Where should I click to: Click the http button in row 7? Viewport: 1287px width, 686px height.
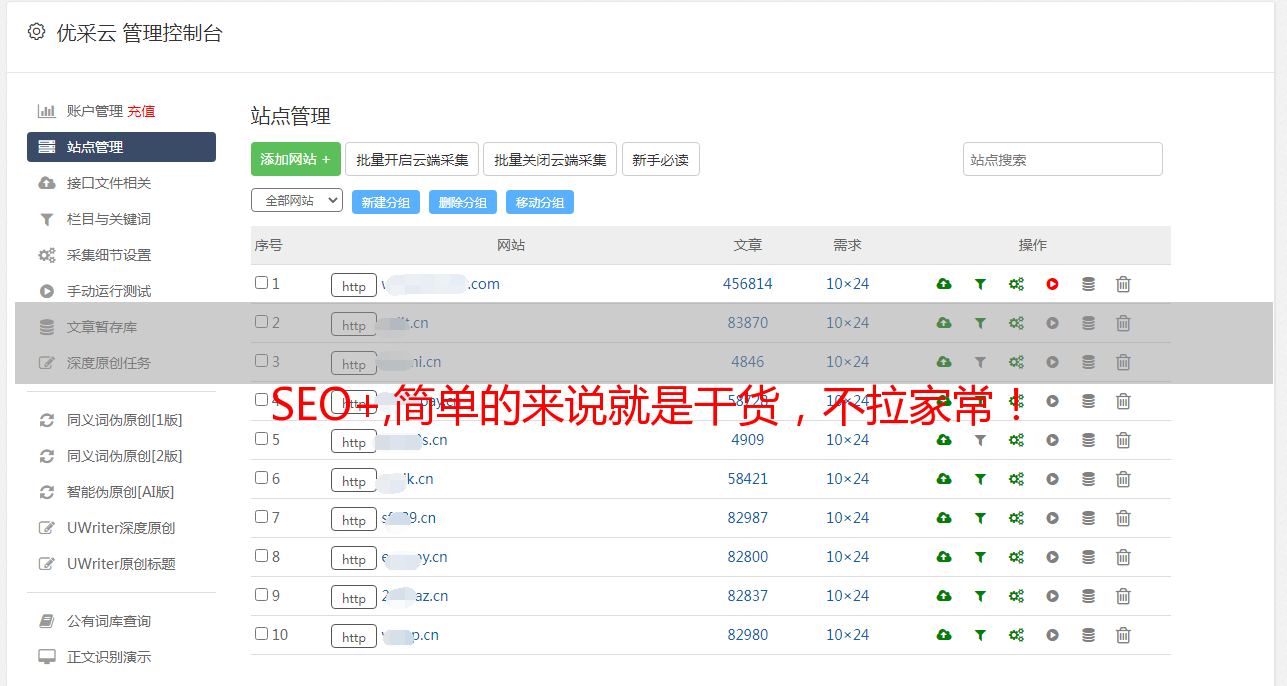(x=354, y=519)
